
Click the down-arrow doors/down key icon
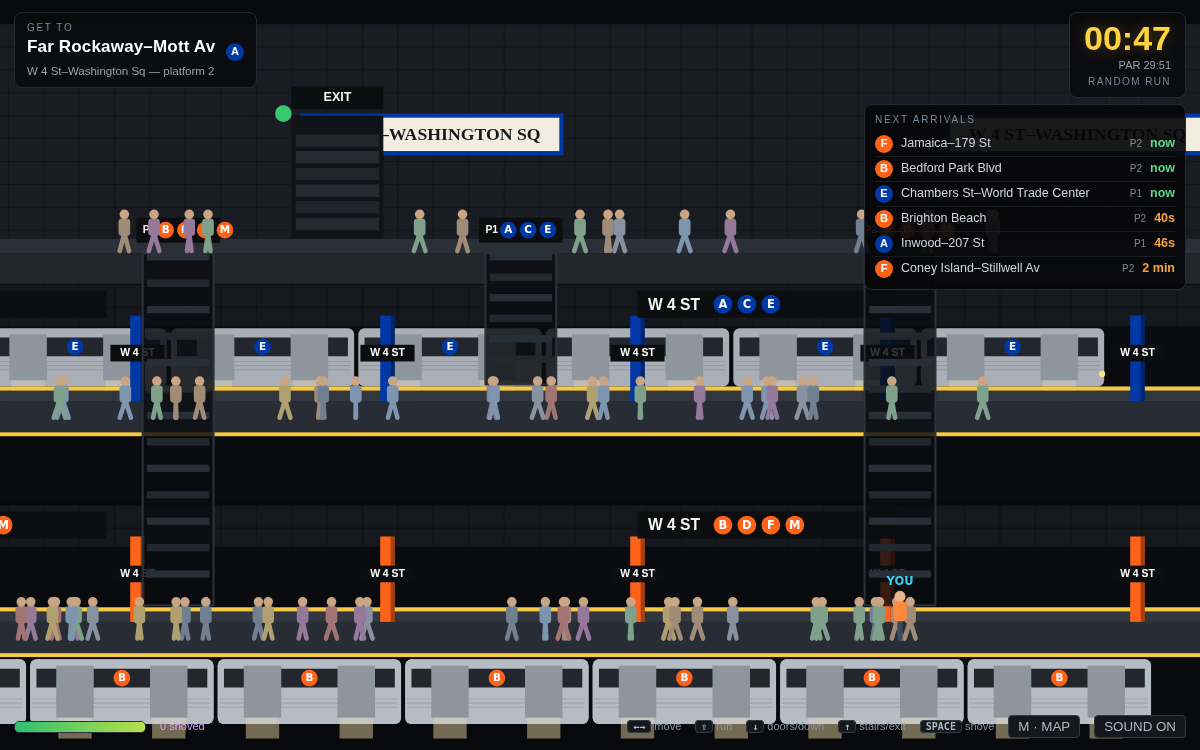755,727
